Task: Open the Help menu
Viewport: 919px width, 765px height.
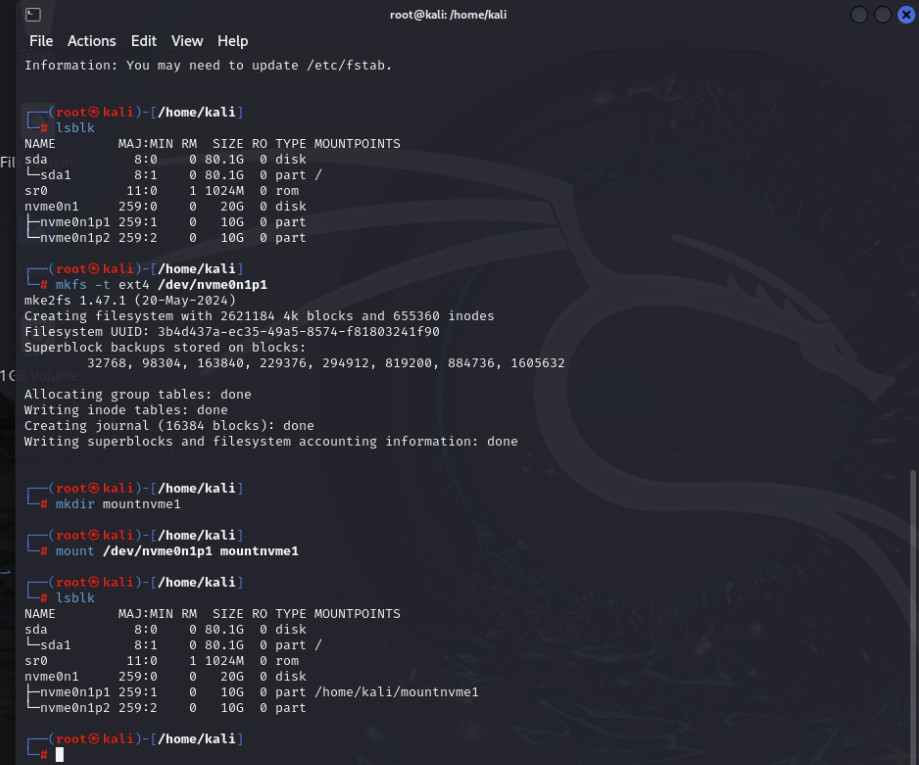Action: coord(232,41)
